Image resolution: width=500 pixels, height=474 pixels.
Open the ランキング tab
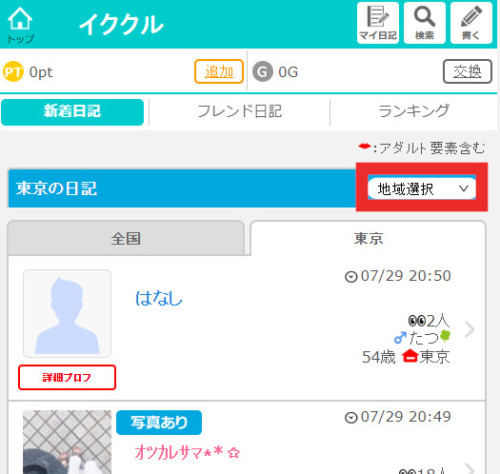414,112
